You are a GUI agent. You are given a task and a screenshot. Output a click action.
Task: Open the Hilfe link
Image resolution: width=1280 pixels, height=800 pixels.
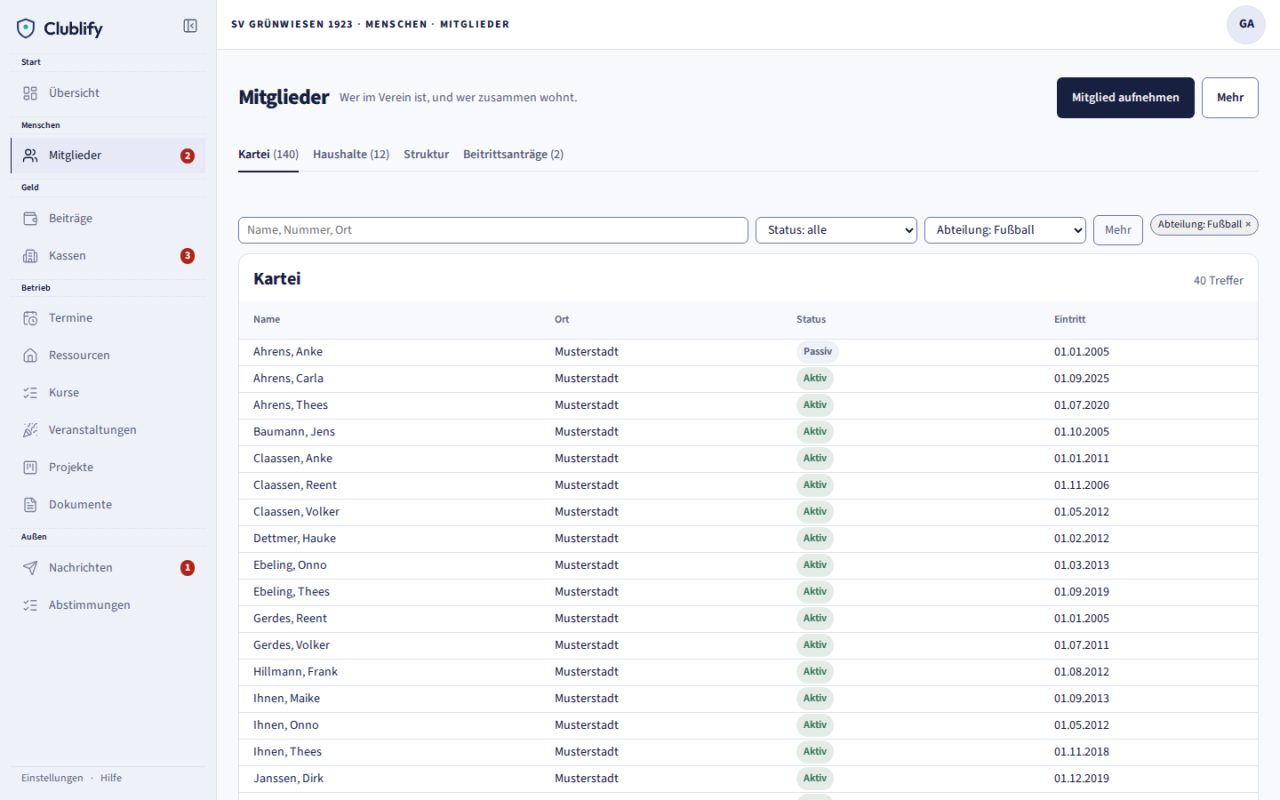[111, 778]
